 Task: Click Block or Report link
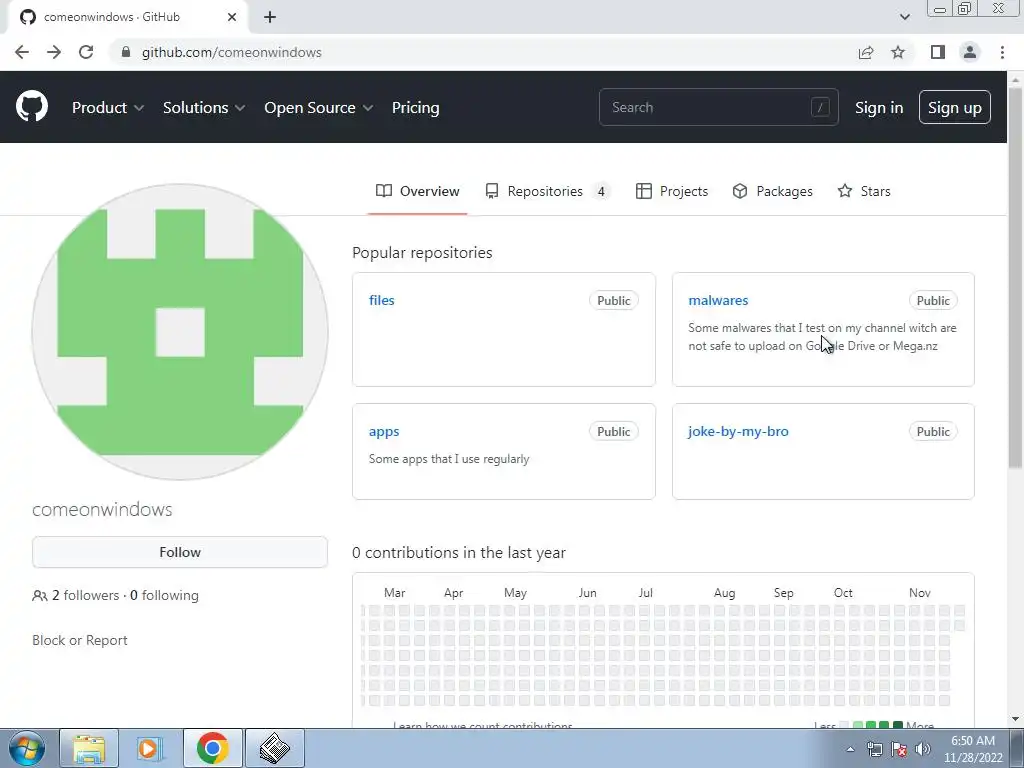tap(80, 640)
